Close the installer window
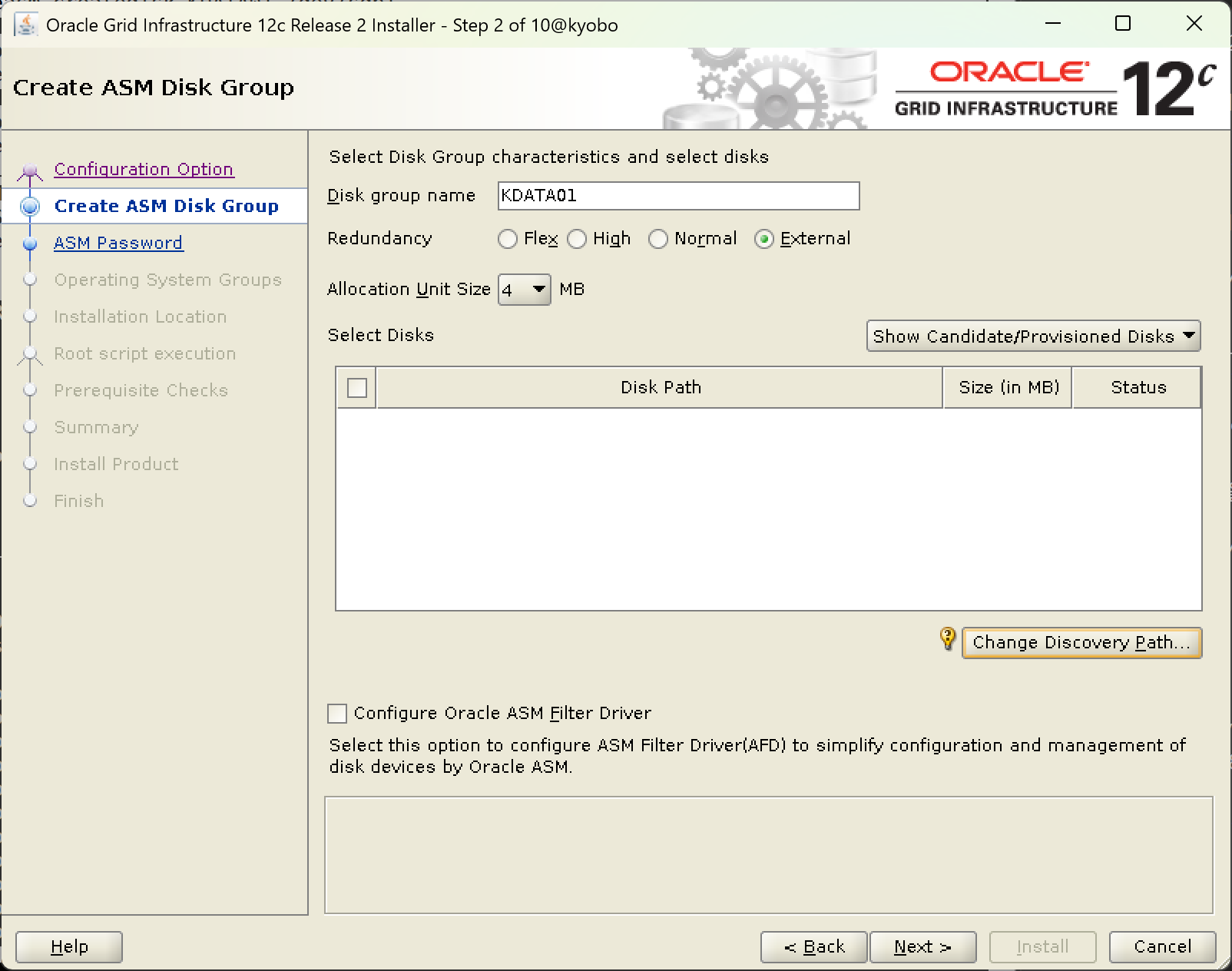Viewport: 1232px width, 971px height. (1194, 24)
